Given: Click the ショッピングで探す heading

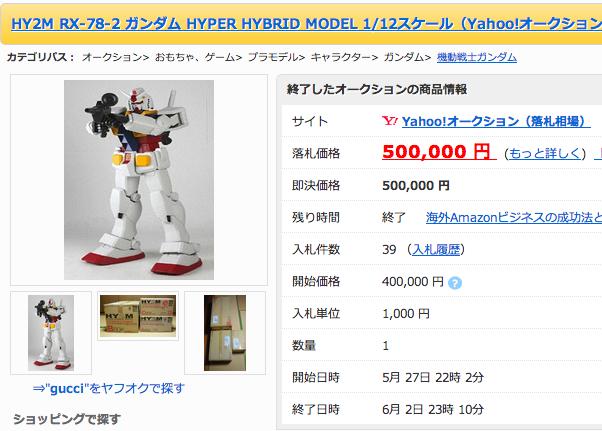Looking at the screenshot, I should coord(67,419).
